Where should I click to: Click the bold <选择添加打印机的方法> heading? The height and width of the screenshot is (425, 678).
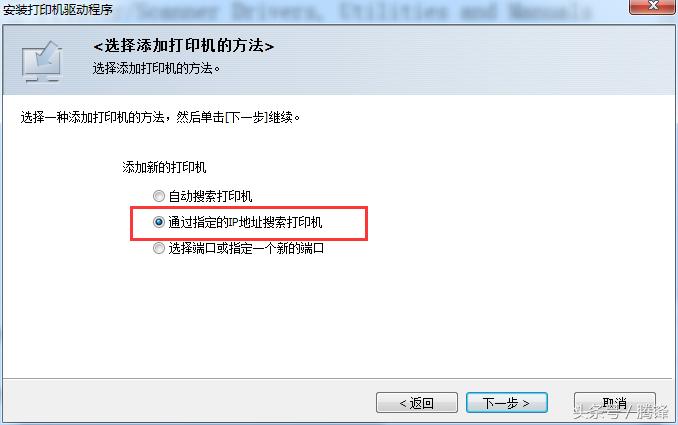click(183, 46)
